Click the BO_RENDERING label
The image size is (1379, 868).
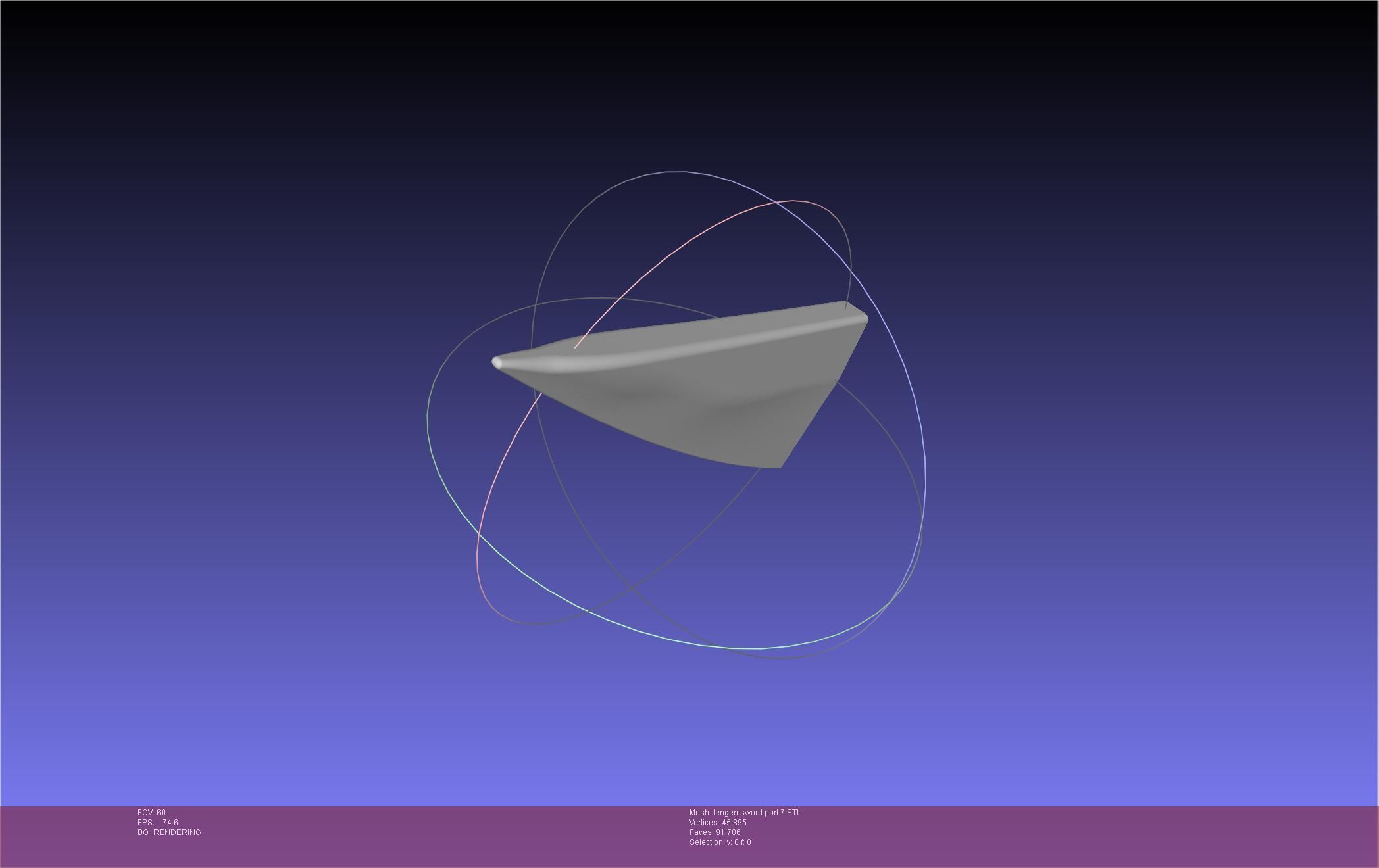pos(169,832)
